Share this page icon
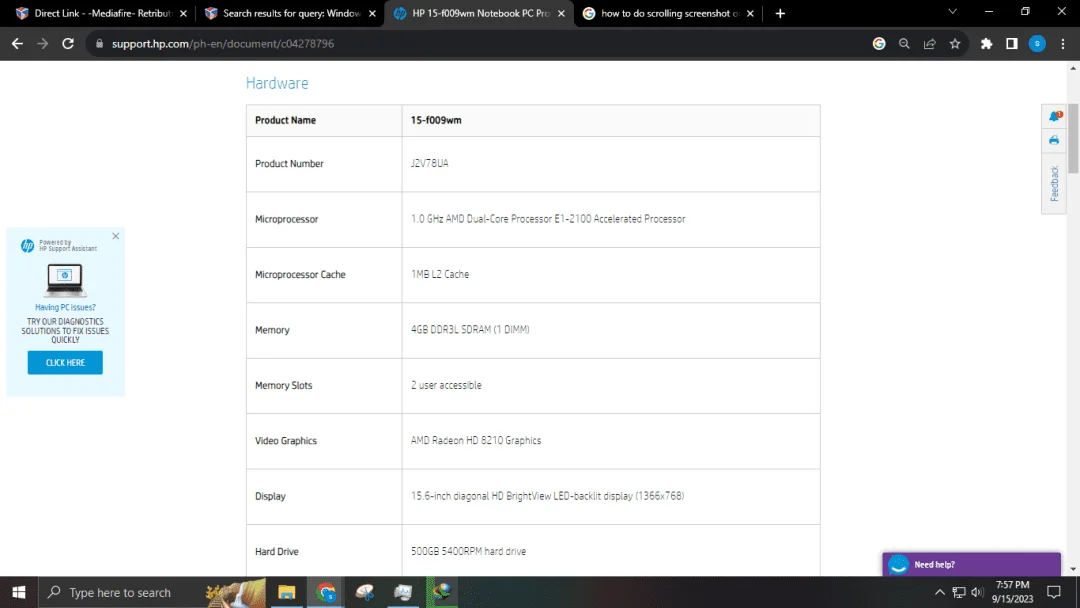 coord(930,43)
